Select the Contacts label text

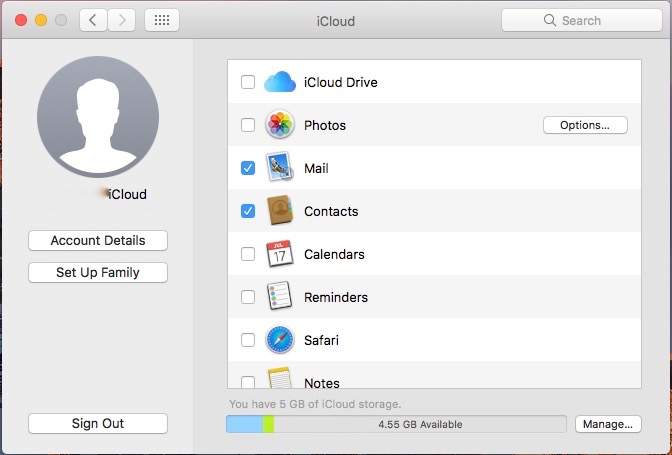point(331,211)
